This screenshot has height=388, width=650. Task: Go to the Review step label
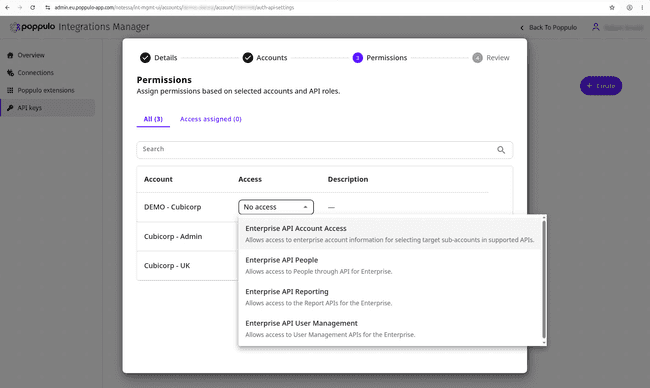498,58
